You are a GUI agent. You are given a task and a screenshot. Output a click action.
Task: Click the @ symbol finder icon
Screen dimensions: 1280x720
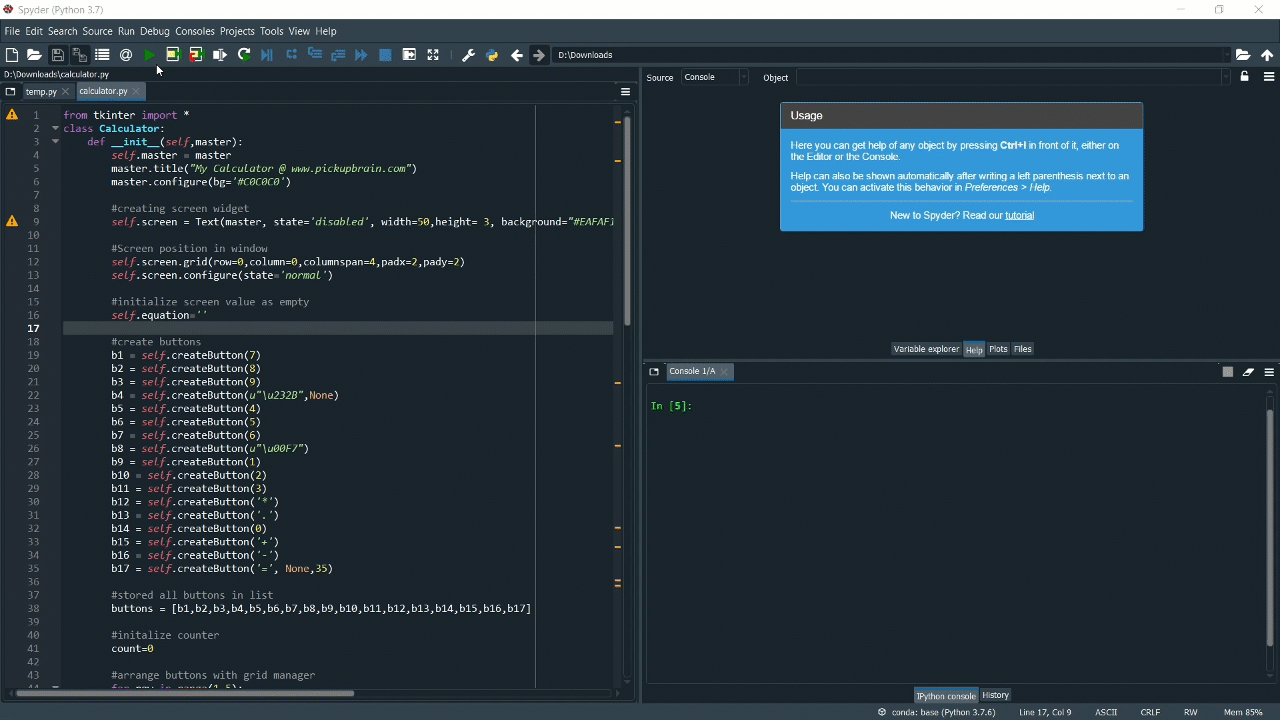[126, 55]
